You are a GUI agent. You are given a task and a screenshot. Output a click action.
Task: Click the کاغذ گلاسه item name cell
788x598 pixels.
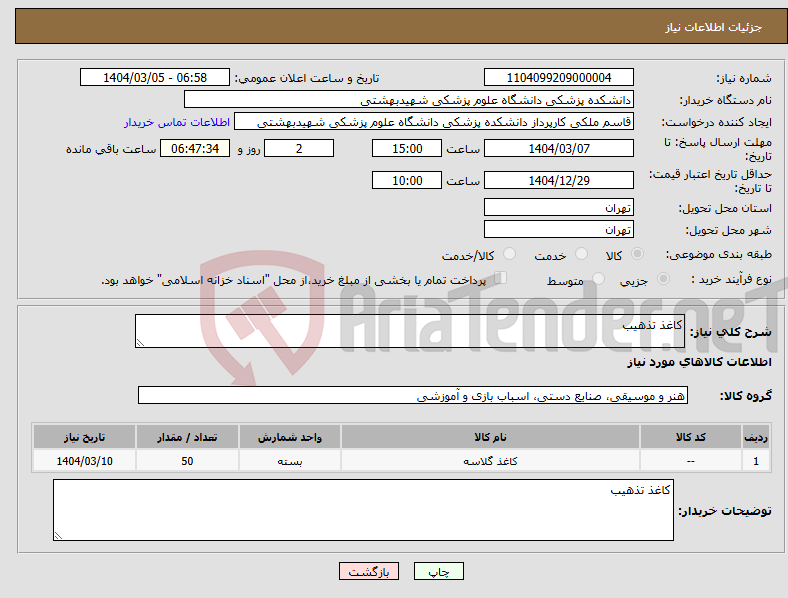[x=490, y=461]
